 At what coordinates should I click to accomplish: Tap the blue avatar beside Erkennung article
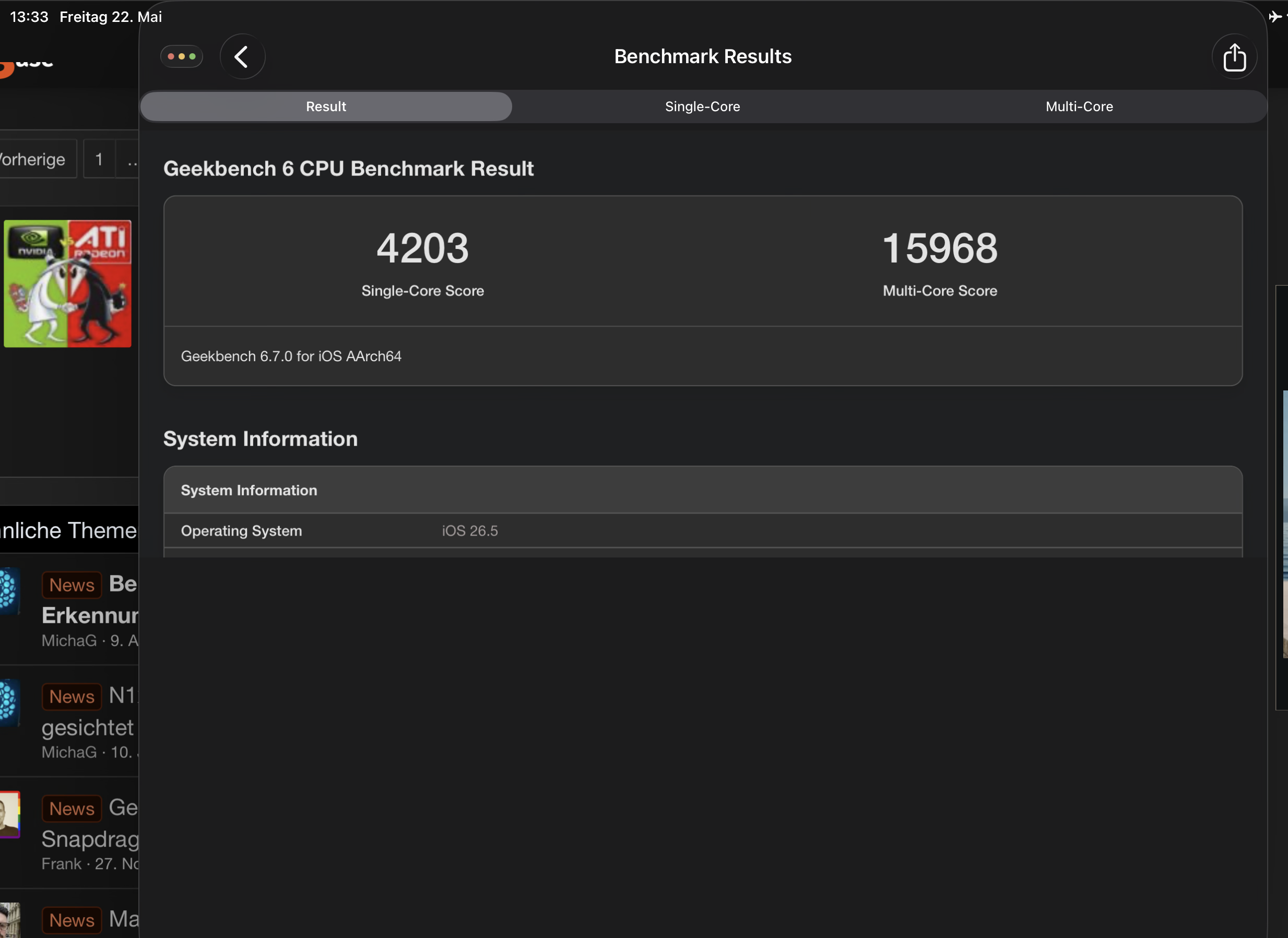(x=9, y=591)
